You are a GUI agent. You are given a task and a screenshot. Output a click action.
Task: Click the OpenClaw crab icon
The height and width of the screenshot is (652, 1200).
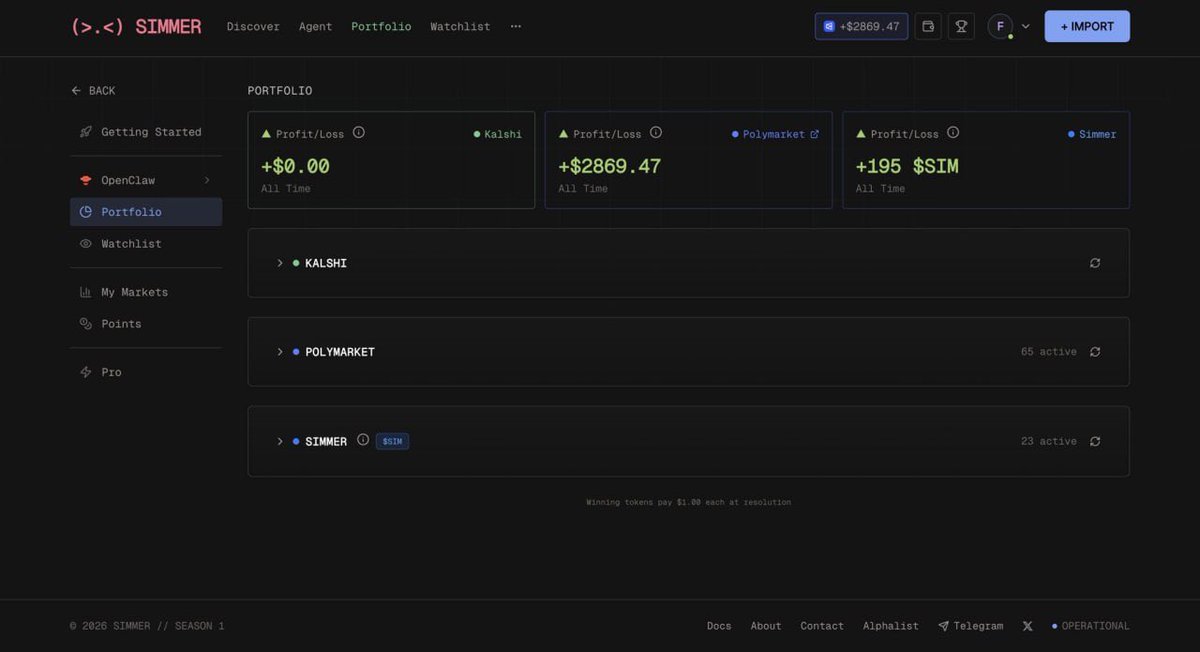(86, 180)
